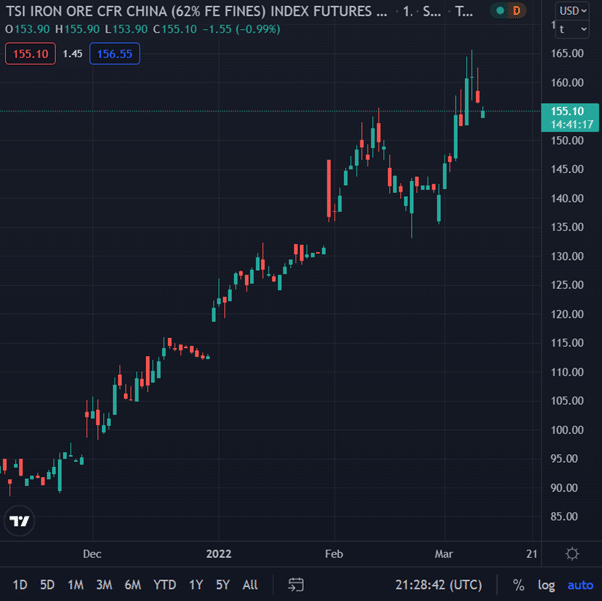Click the 100.00 price axis label

pyautogui.click(x=567, y=430)
